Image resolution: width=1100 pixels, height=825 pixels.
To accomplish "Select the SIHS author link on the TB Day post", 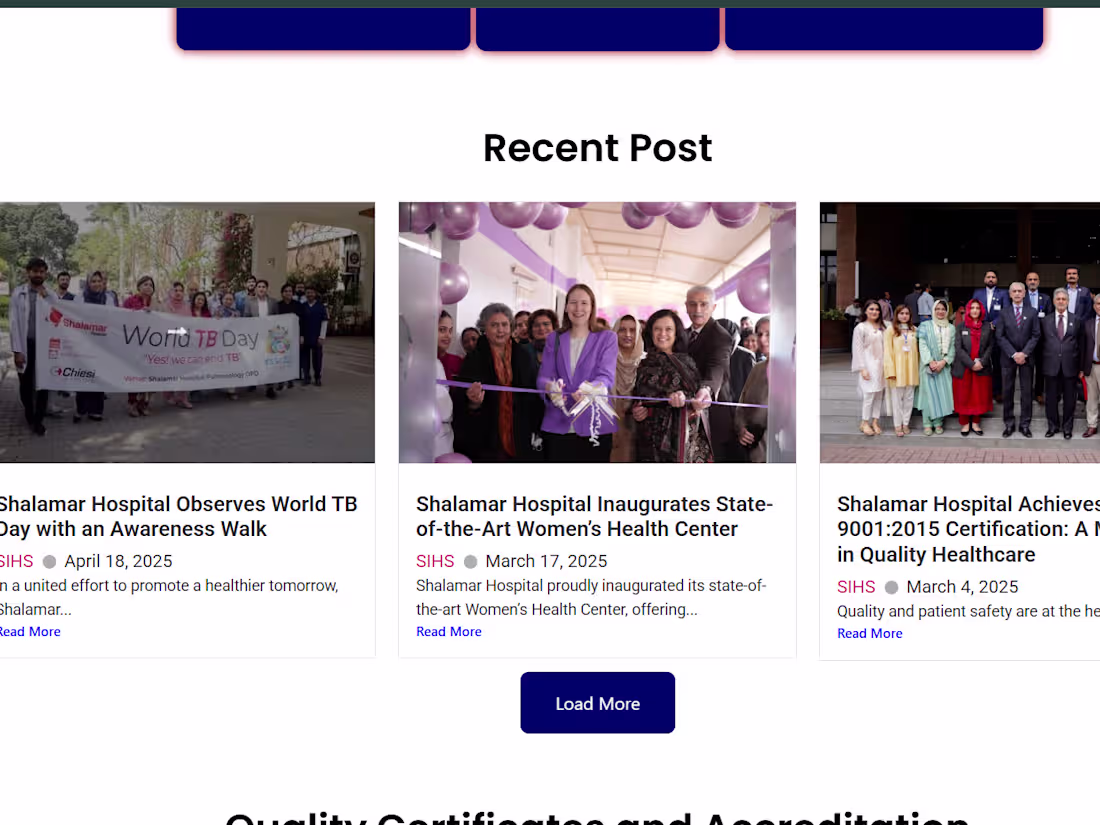I will (x=15, y=561).
